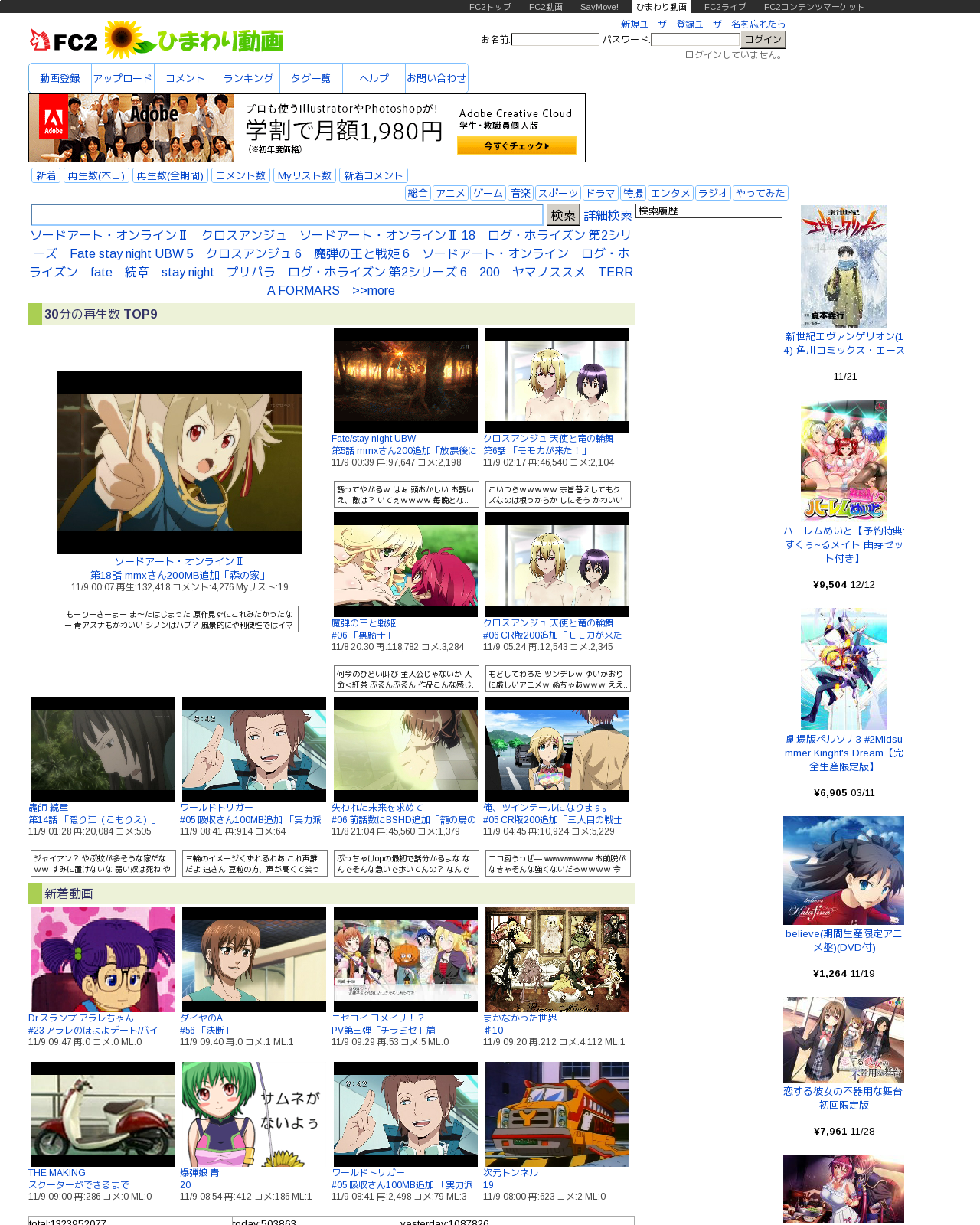This screenshot has width=980, height=1225.
Task: Open the Dr.スランプ アラレちゃん thumbnail
Action: click(103, 960)
